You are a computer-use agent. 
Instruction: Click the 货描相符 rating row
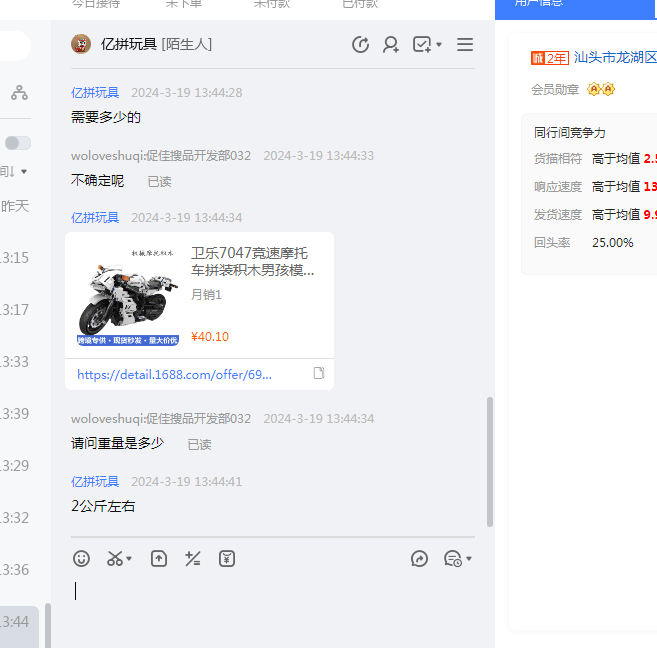point(595,158)
